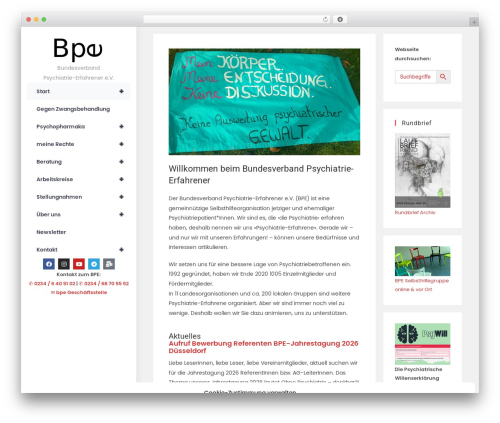Open the PsyWill image thumbnail
Viewport: 500px width, 423px height.
click(x=422, y=344)
